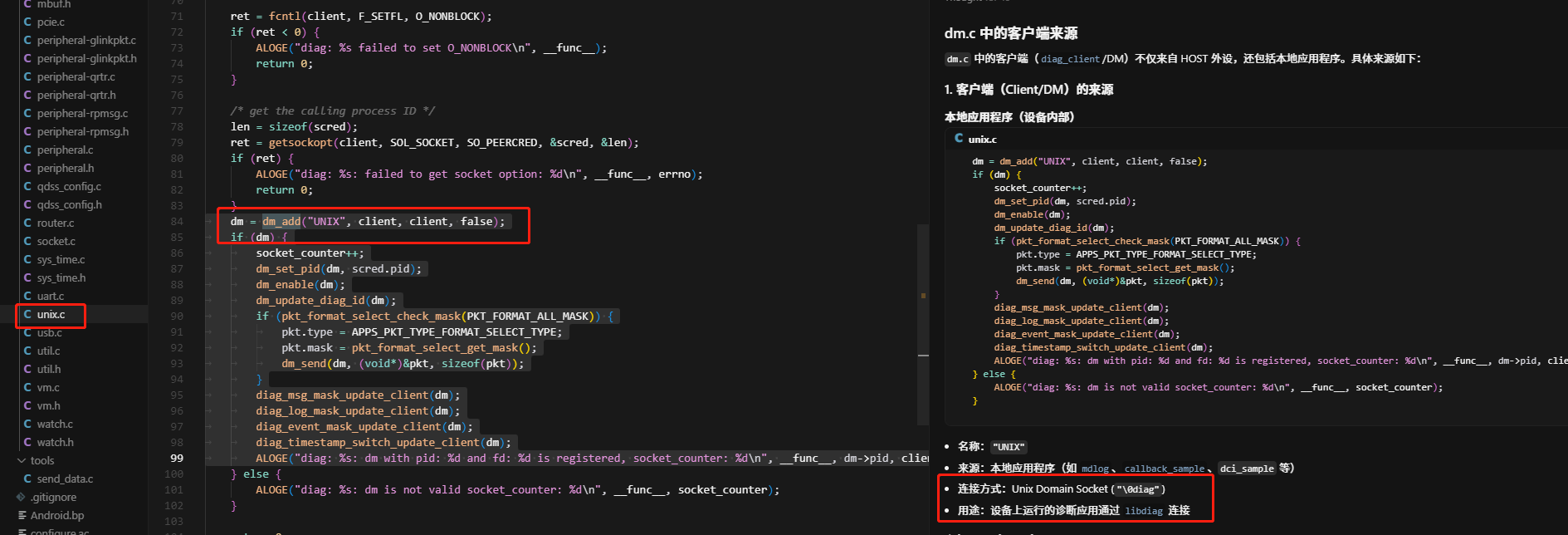Open watch.h file
The width and height of the screenshot is (1568, 535).
tap(55, 442)
